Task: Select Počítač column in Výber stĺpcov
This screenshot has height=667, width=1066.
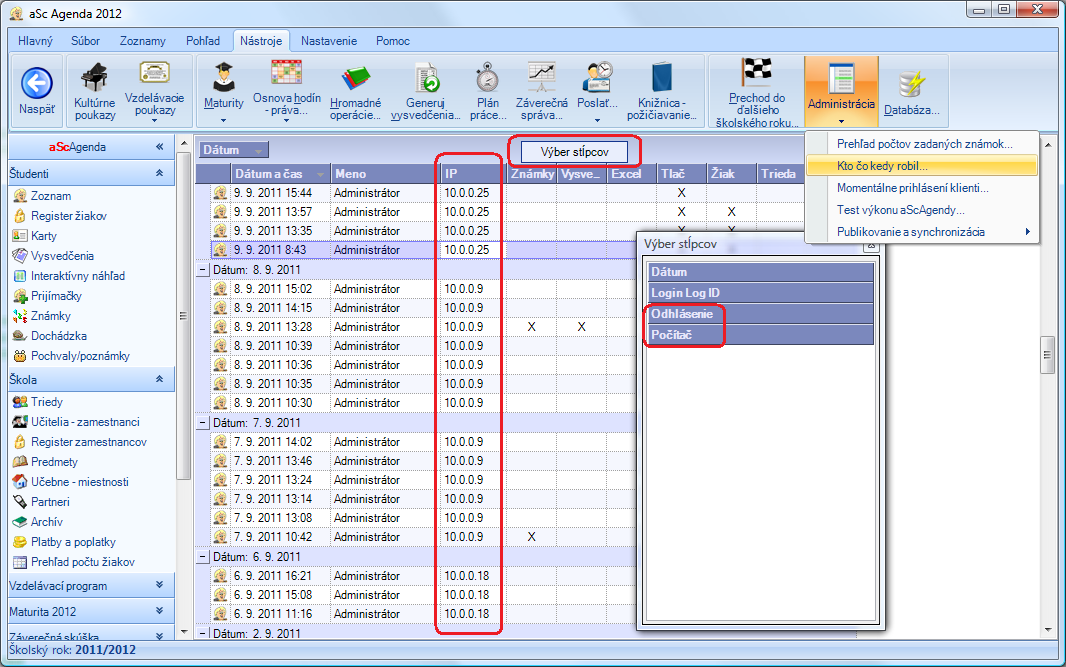Action: point(760,335)
